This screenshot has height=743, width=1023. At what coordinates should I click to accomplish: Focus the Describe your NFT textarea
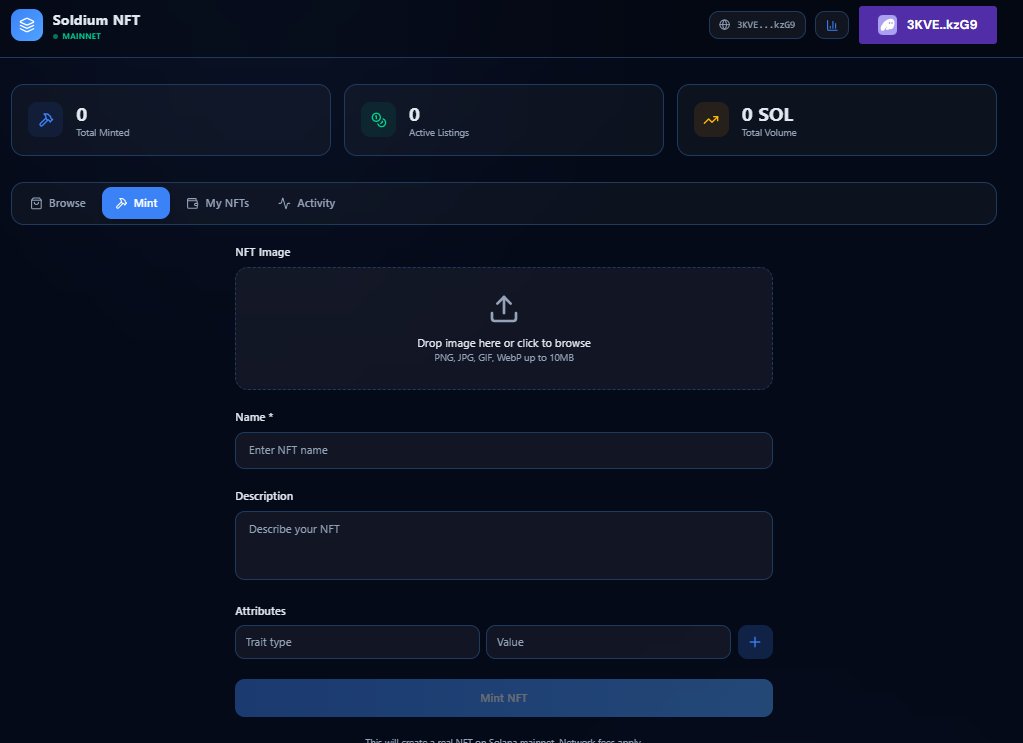[504, 545]
